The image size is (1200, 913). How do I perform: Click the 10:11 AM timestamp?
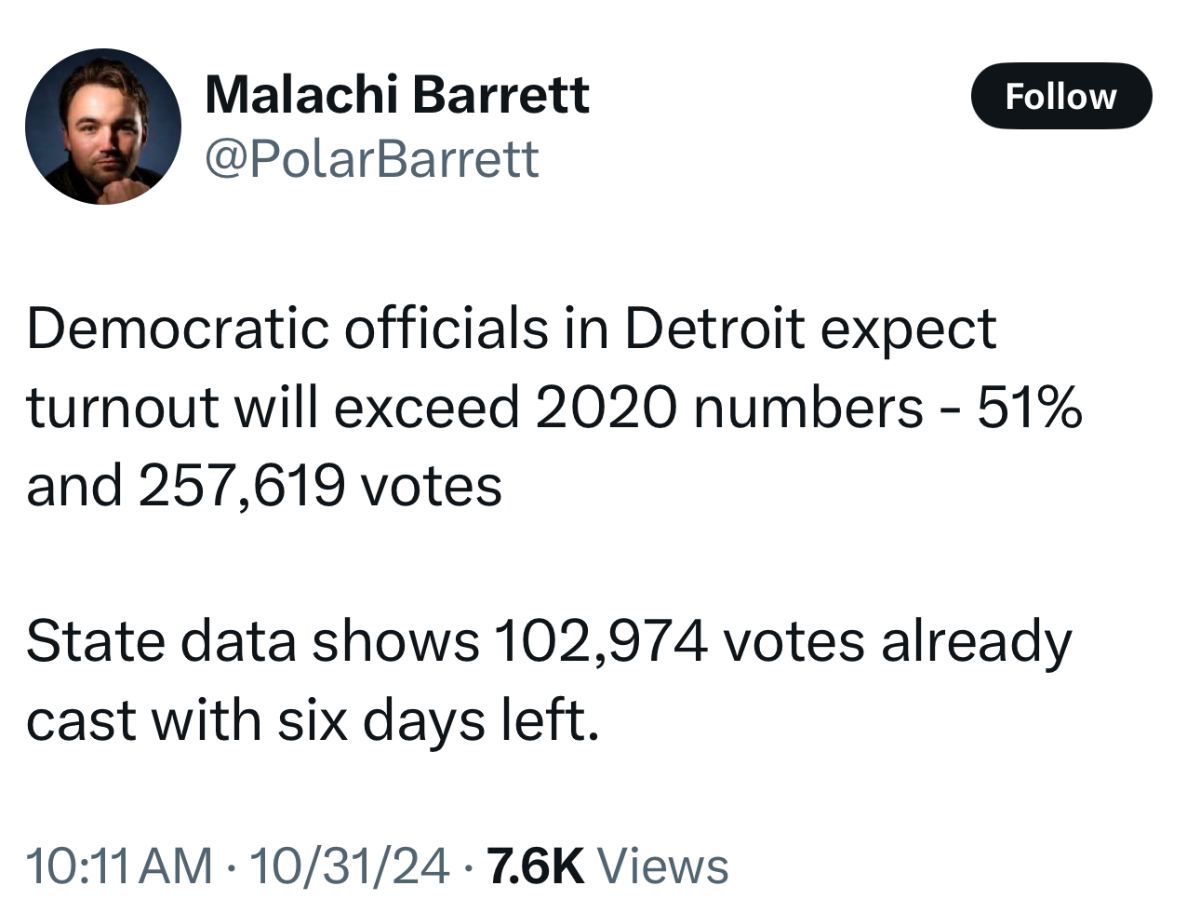(119, 865)
